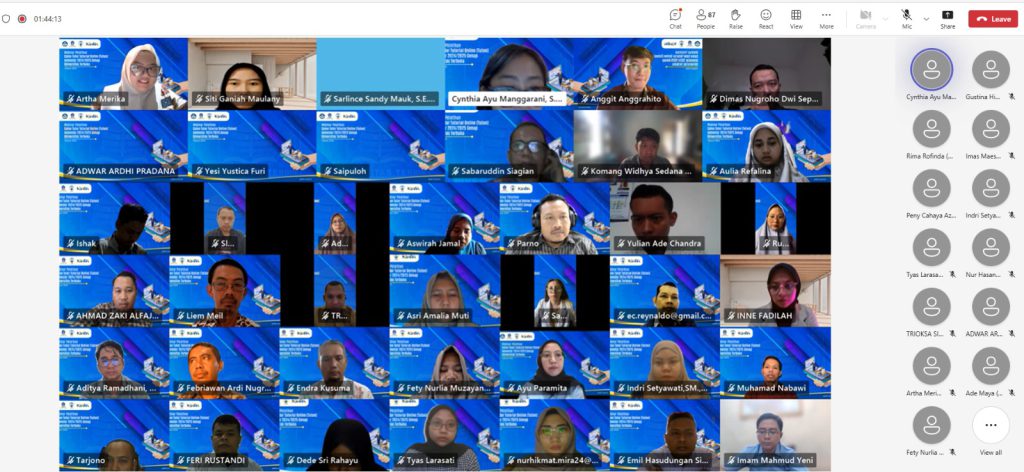Image resolution: width=1024 pixels, height=472 pixels.
Task: Click the red recording indicator
Action: [x=21, y=18]
